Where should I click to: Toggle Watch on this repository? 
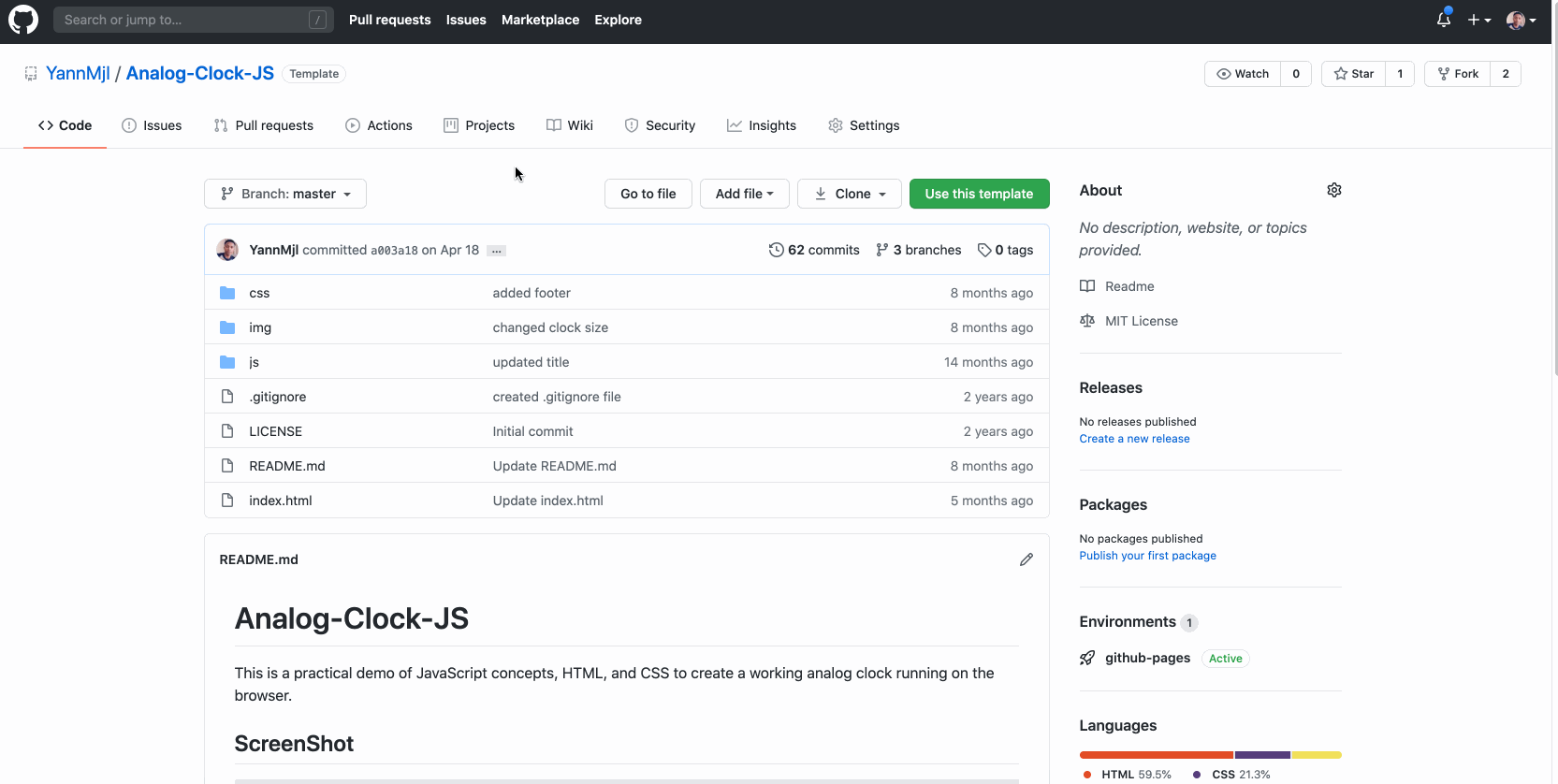tap(1243, 74)
